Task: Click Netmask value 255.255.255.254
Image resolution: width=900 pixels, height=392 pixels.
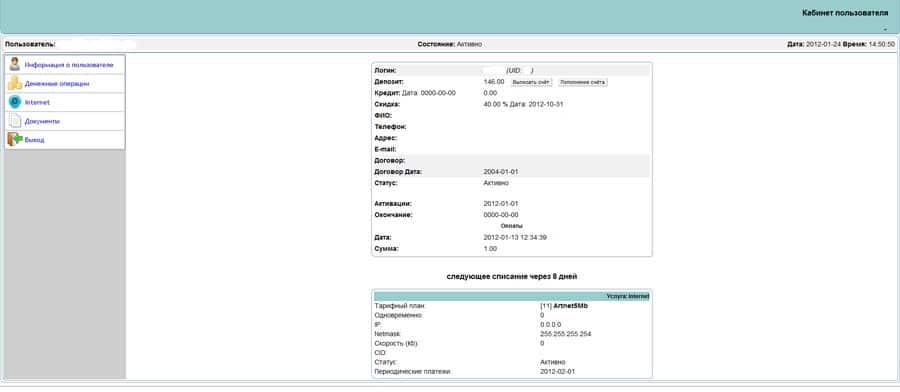Action: (x=566, y=333)
